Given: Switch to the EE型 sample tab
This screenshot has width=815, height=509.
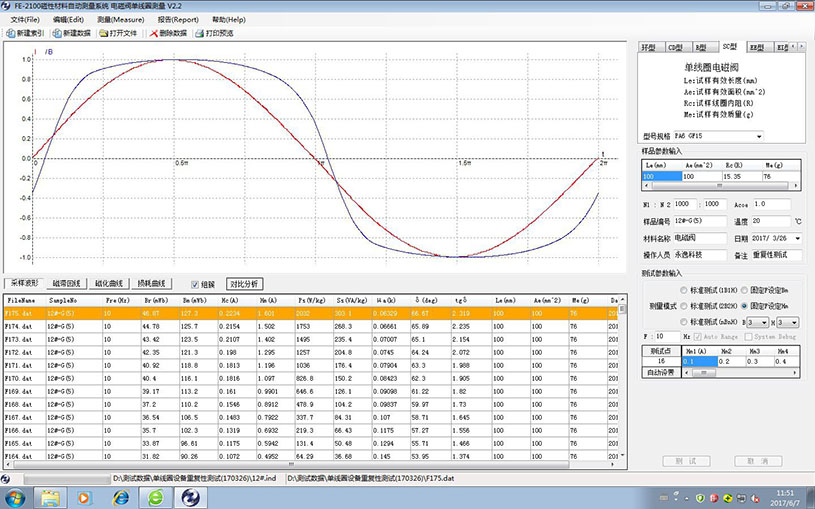Looking at the screenshot, I should tap(757, 47).
